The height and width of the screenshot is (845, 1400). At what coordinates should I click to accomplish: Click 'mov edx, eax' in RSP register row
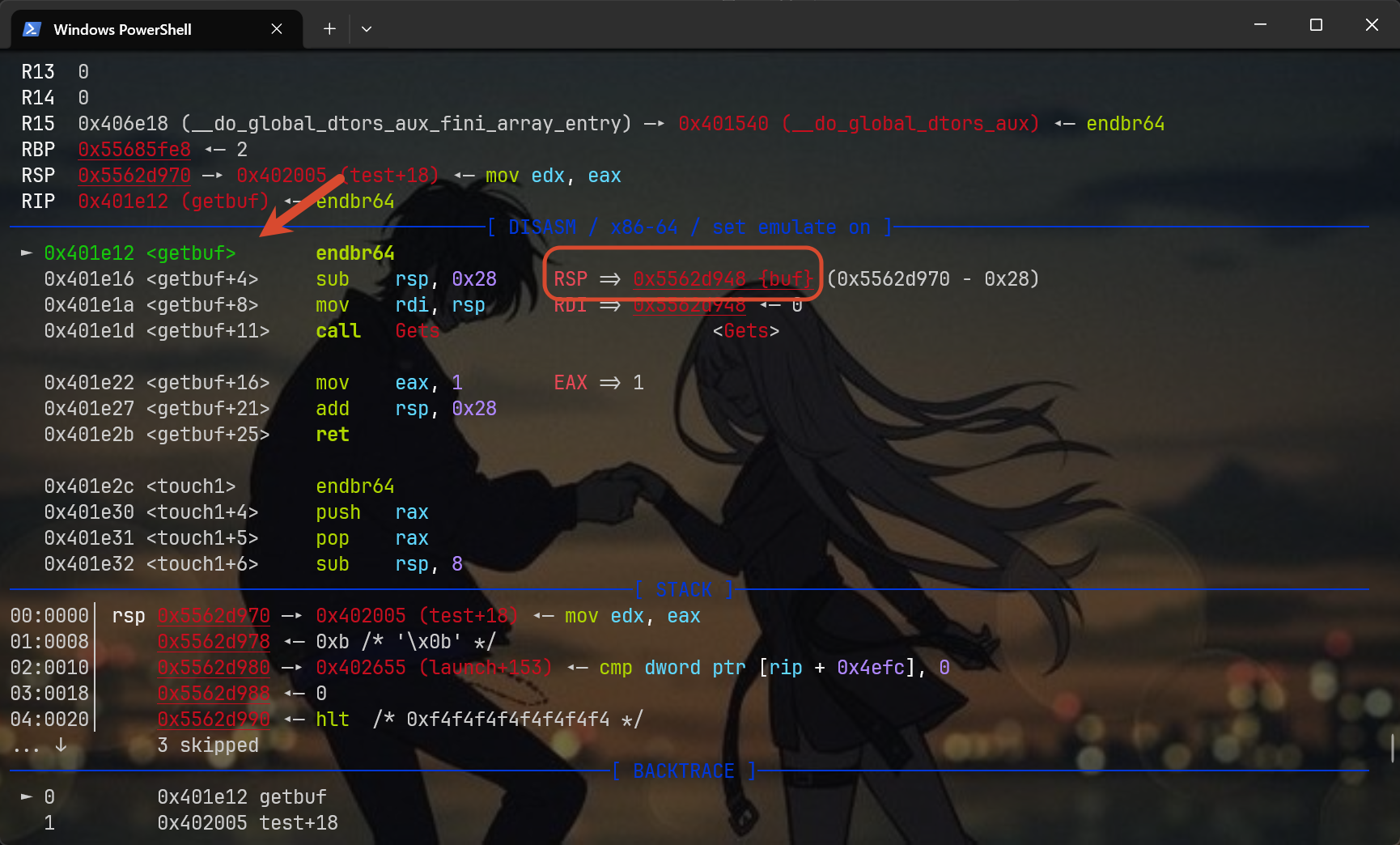pyautogui.click(x=554, y=176)
